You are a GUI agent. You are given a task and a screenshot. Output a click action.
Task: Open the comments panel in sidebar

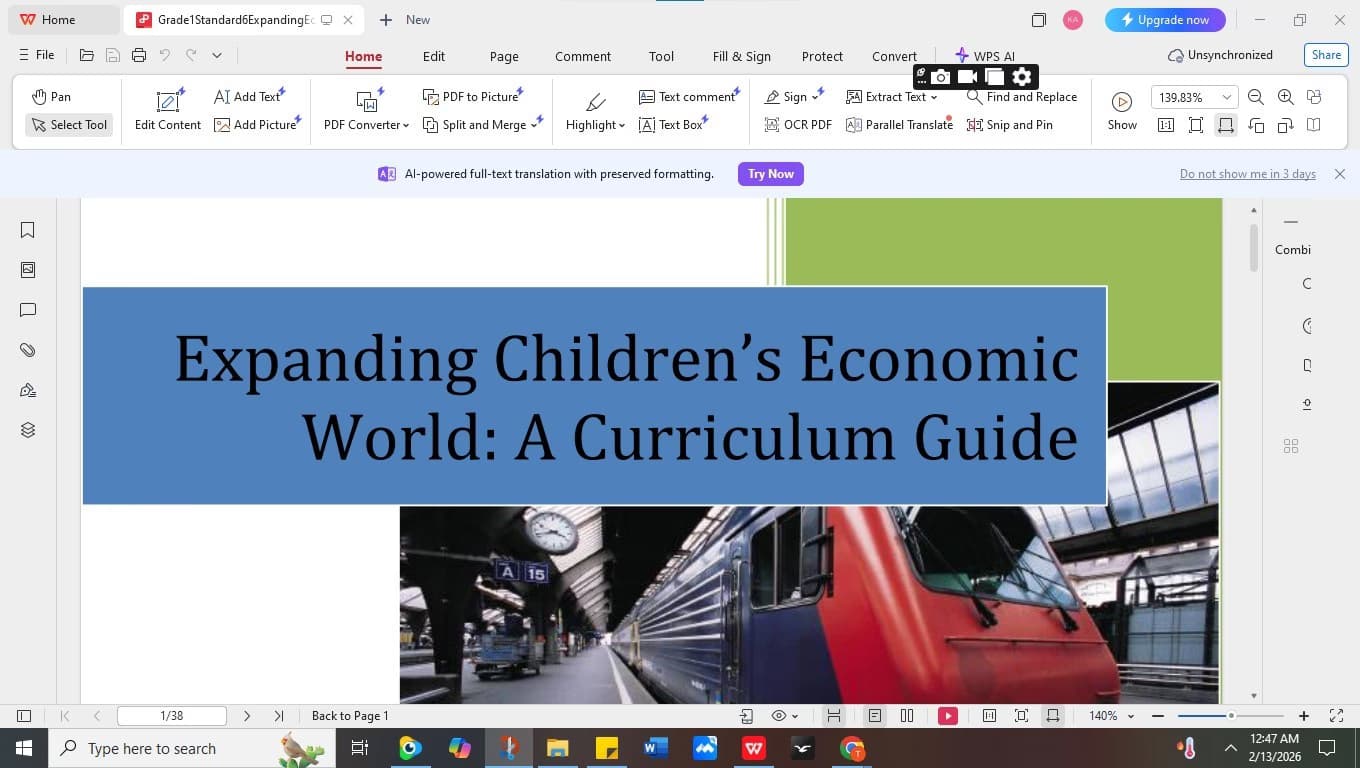(x=28, y=310)
